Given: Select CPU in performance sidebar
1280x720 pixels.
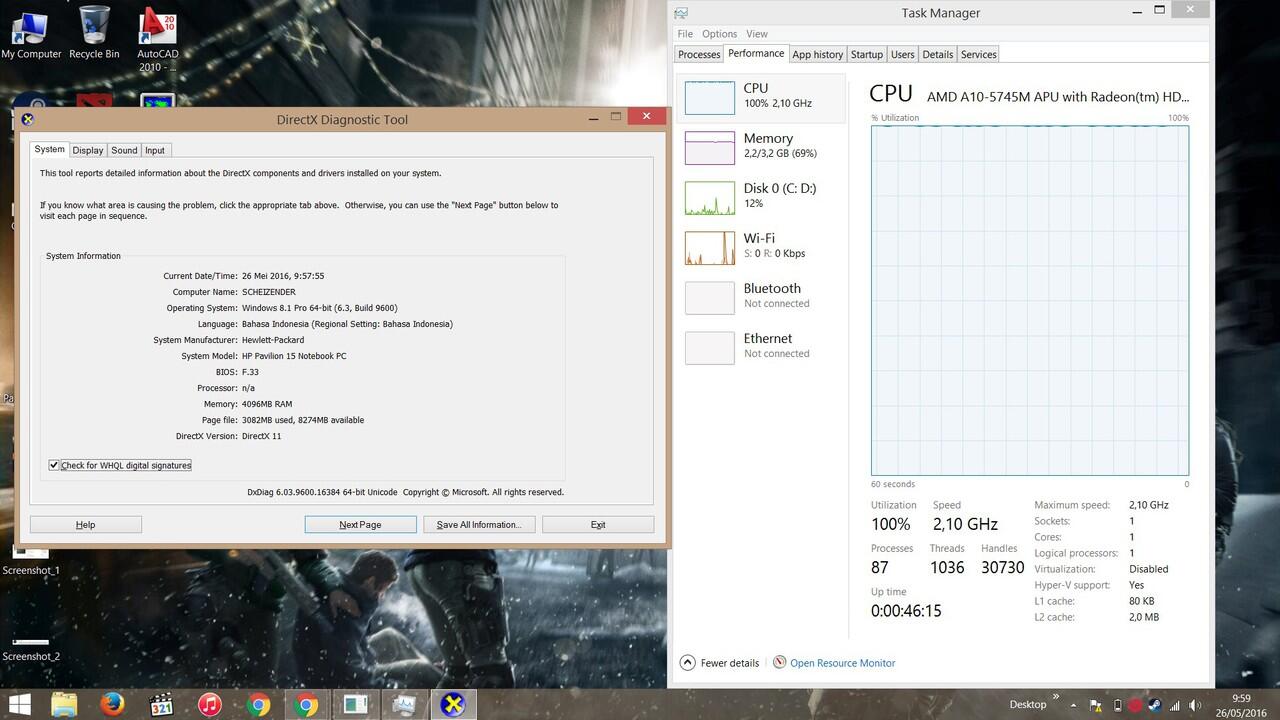Looking at the screenshot, I should (x=762, y=97).
